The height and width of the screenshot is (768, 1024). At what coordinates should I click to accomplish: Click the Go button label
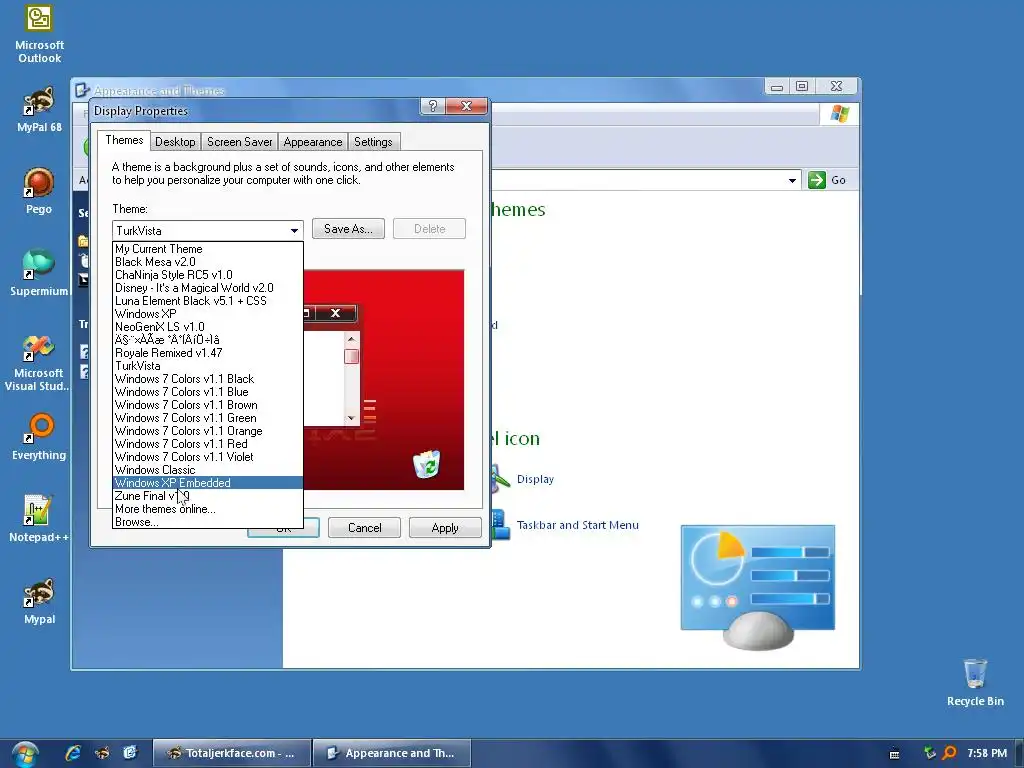click(839, 180)
